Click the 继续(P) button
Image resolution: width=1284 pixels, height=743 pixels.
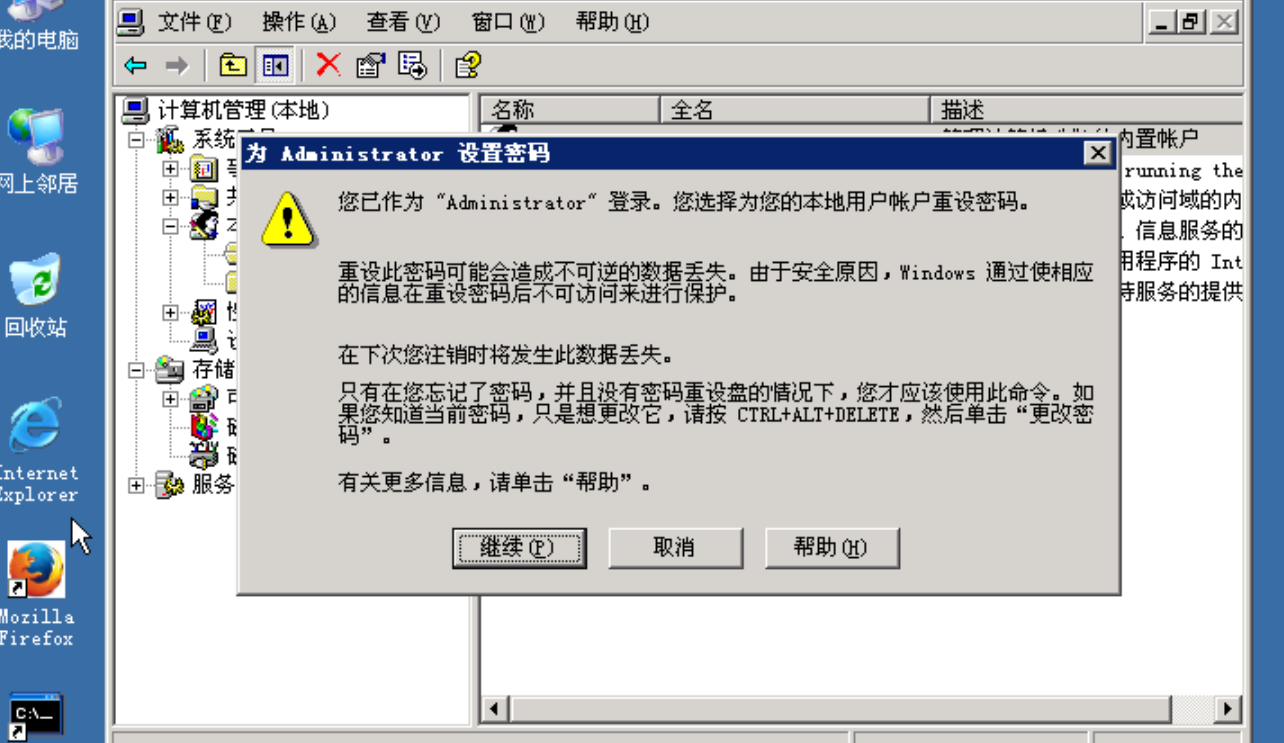tap(519, 548)
